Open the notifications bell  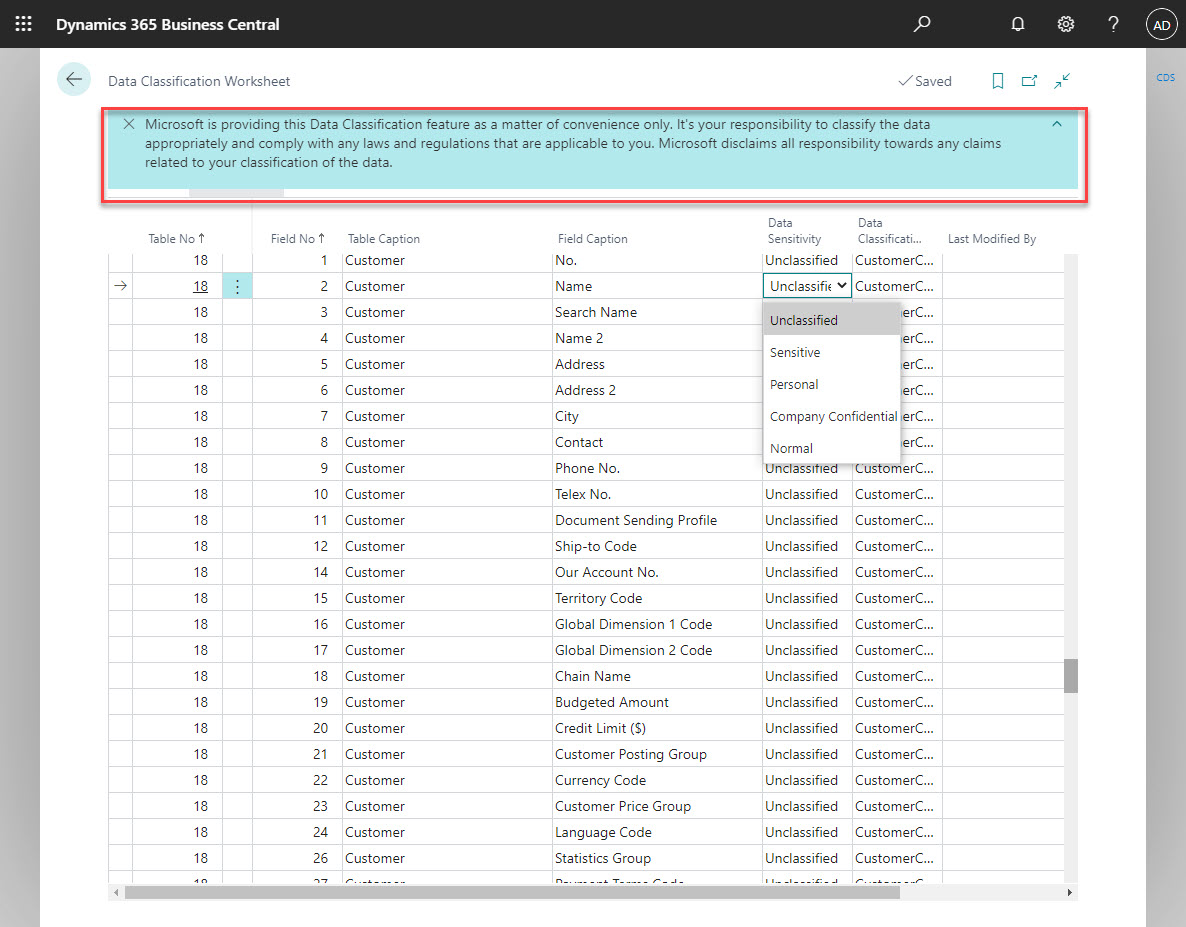coord(1017,24)
